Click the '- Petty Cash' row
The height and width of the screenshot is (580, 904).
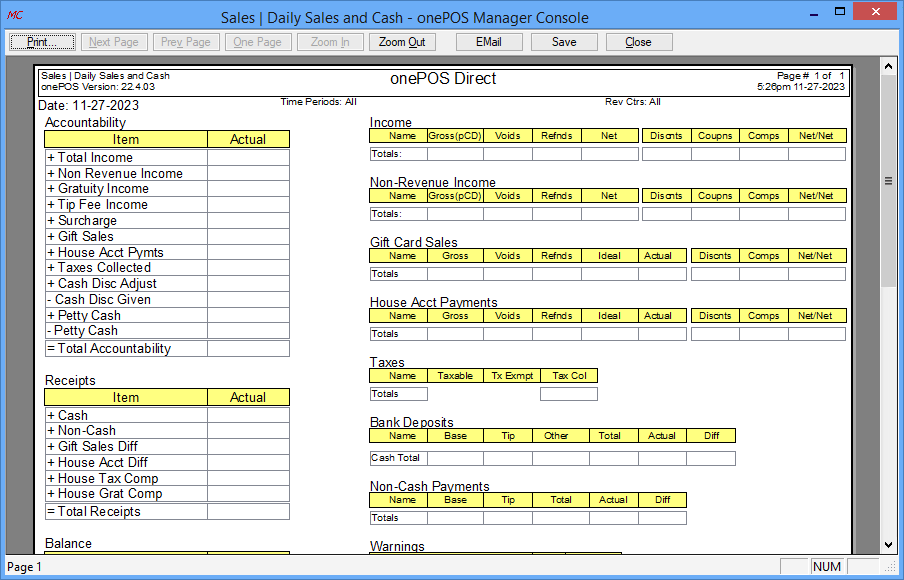click(167, 330)
